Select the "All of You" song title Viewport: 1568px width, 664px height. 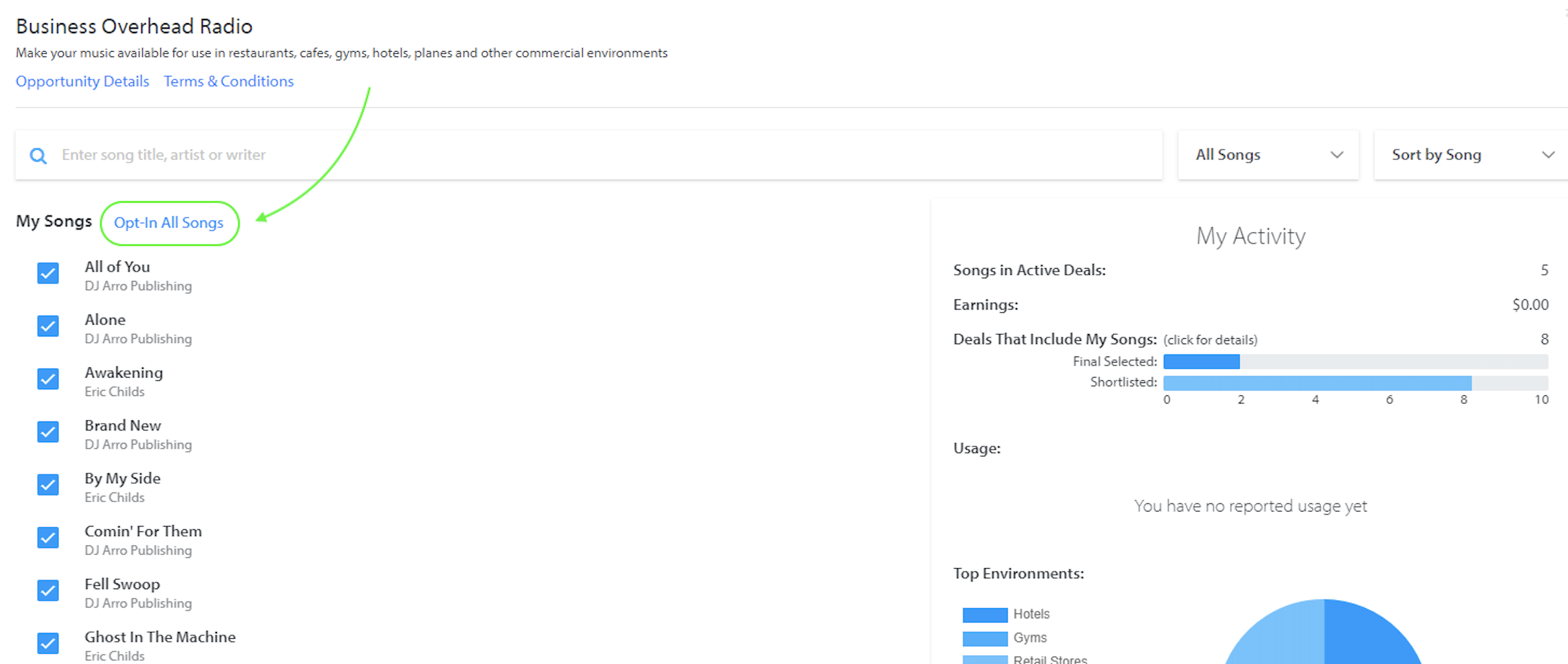coord(117,267)
